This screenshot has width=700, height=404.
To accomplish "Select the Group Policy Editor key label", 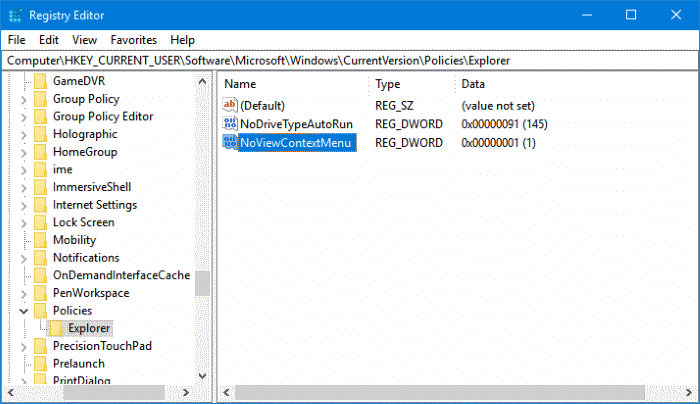I will pyautogui.click(x=103, y=117).
